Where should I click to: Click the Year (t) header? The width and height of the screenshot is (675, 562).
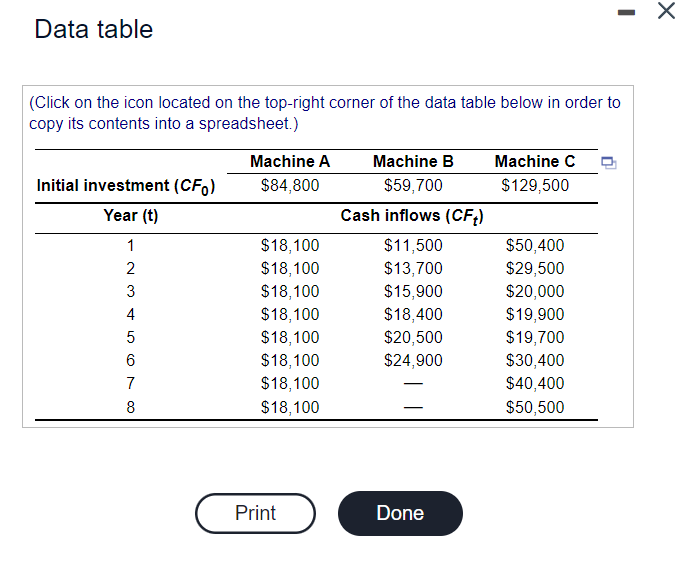coord(131,216)
